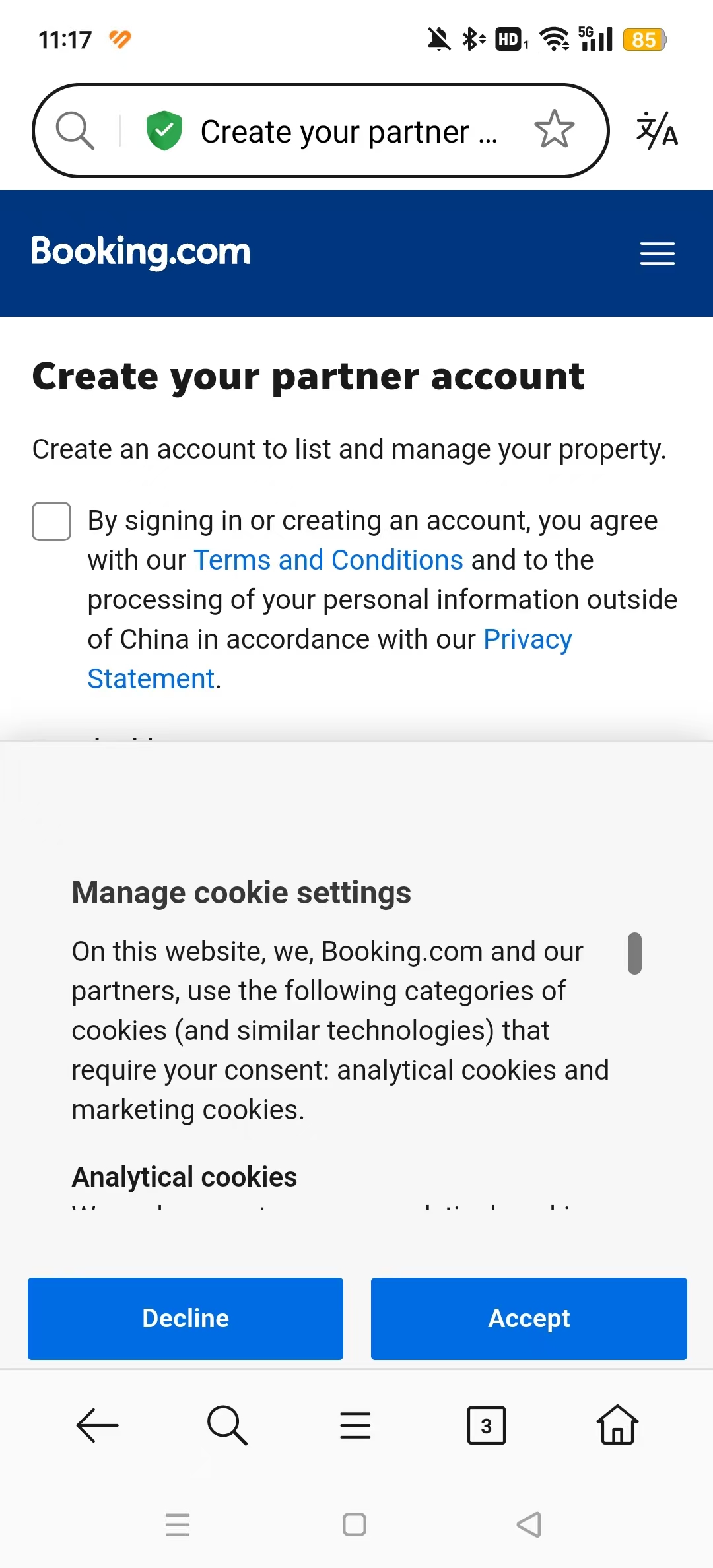
Task: Tap the browser bottom search icon
Action: (x=226, y=1425)
